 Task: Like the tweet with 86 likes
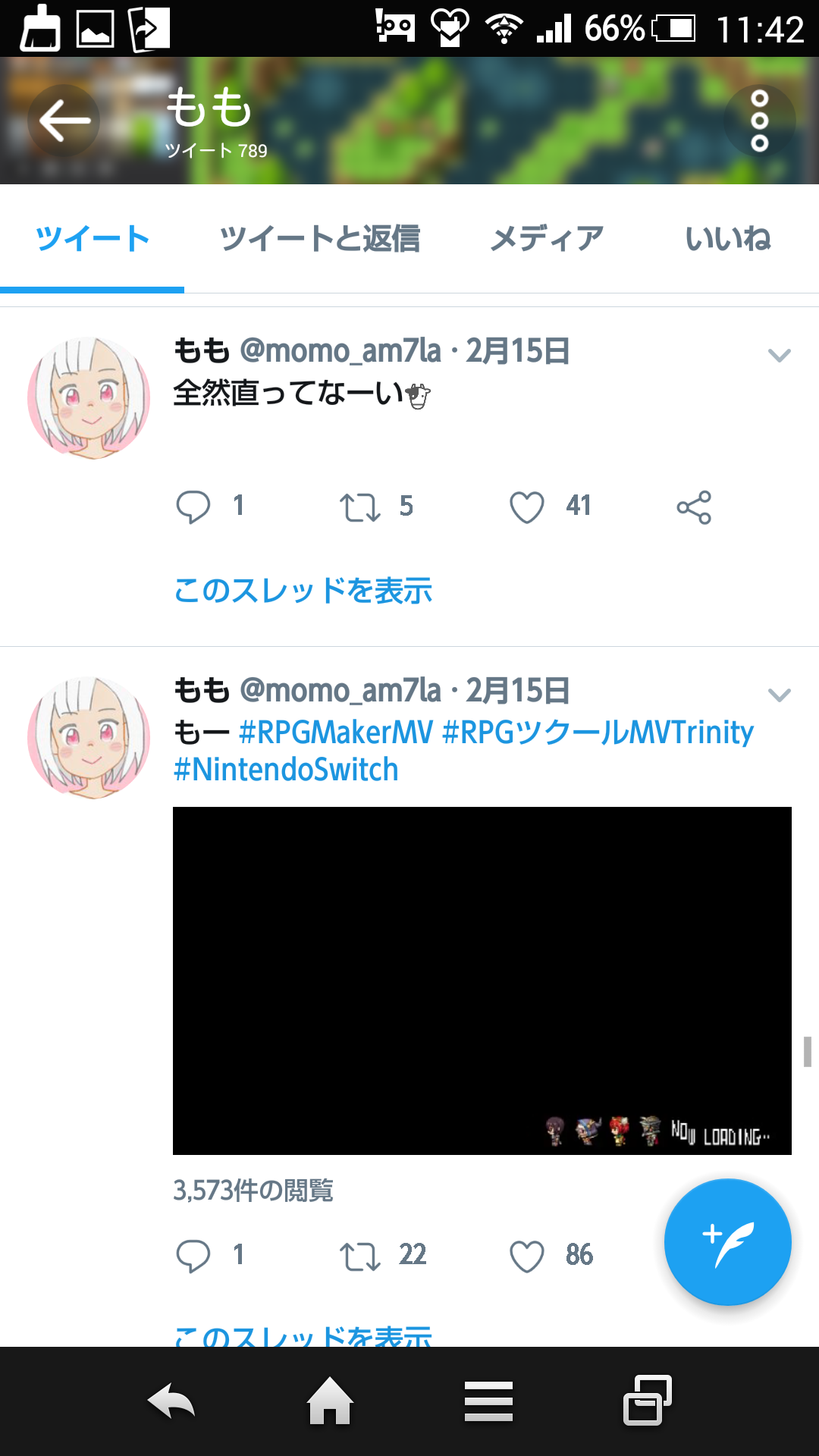(x=527, y=1256)
